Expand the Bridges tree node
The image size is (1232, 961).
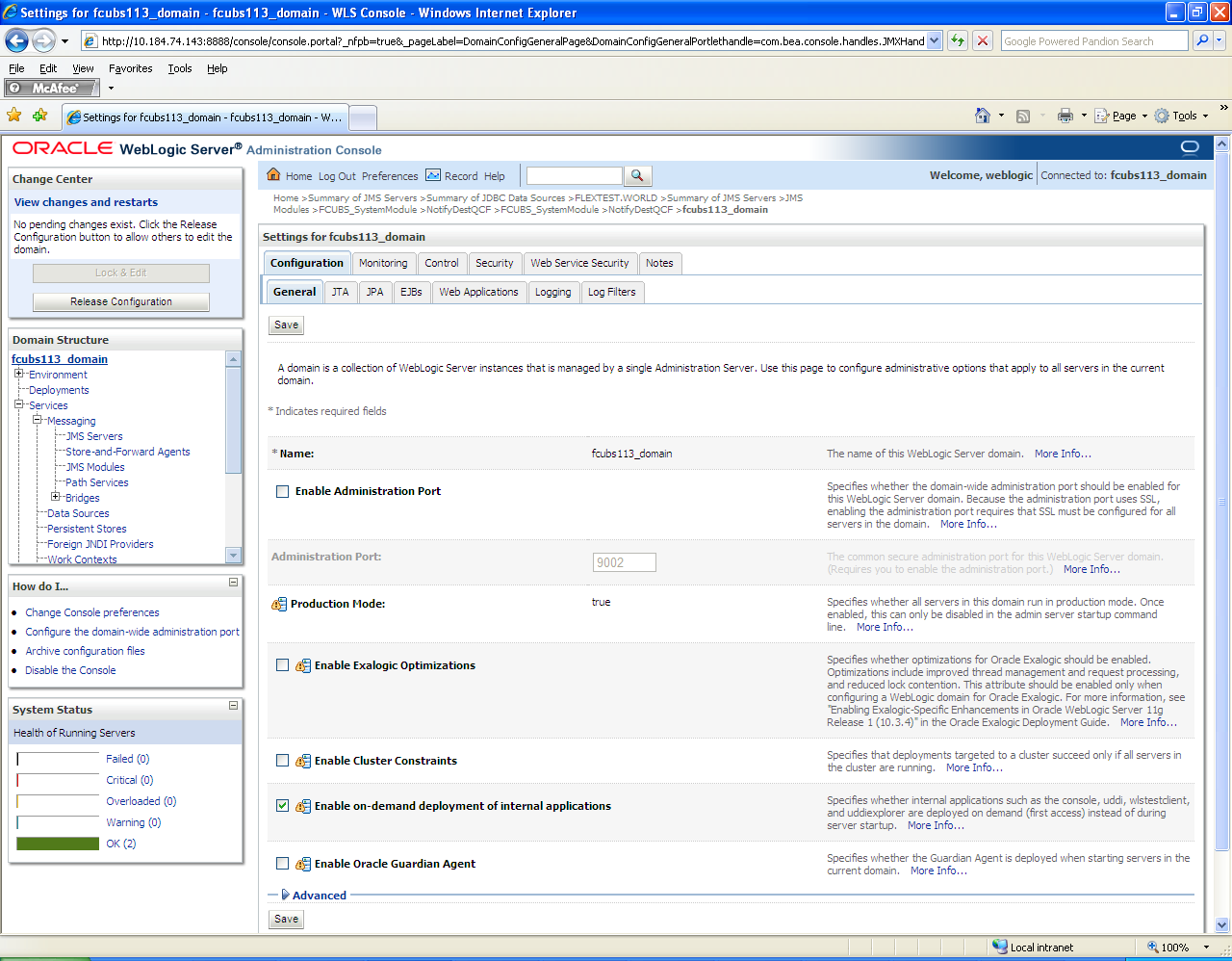pyautogui.click(x=56, y=497)
